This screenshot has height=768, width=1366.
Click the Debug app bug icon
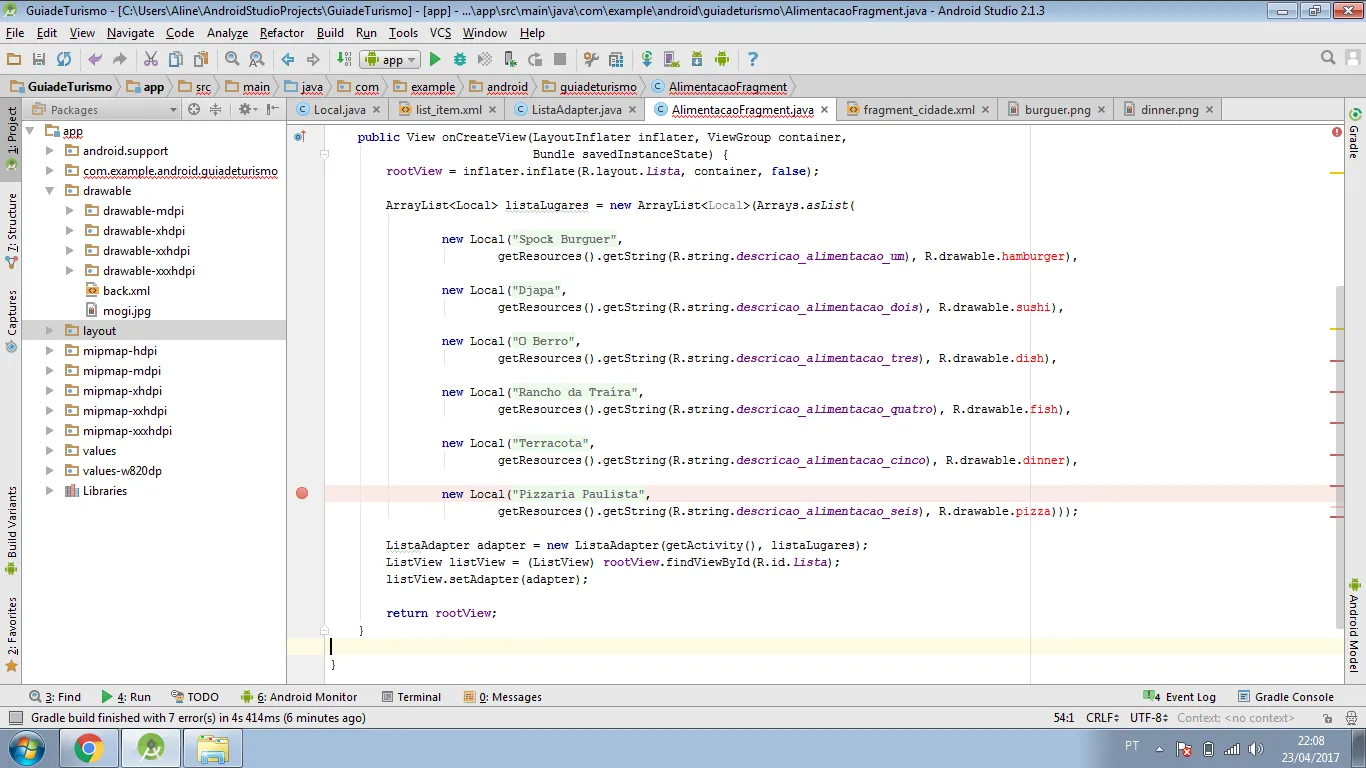(x=460, y=60)
